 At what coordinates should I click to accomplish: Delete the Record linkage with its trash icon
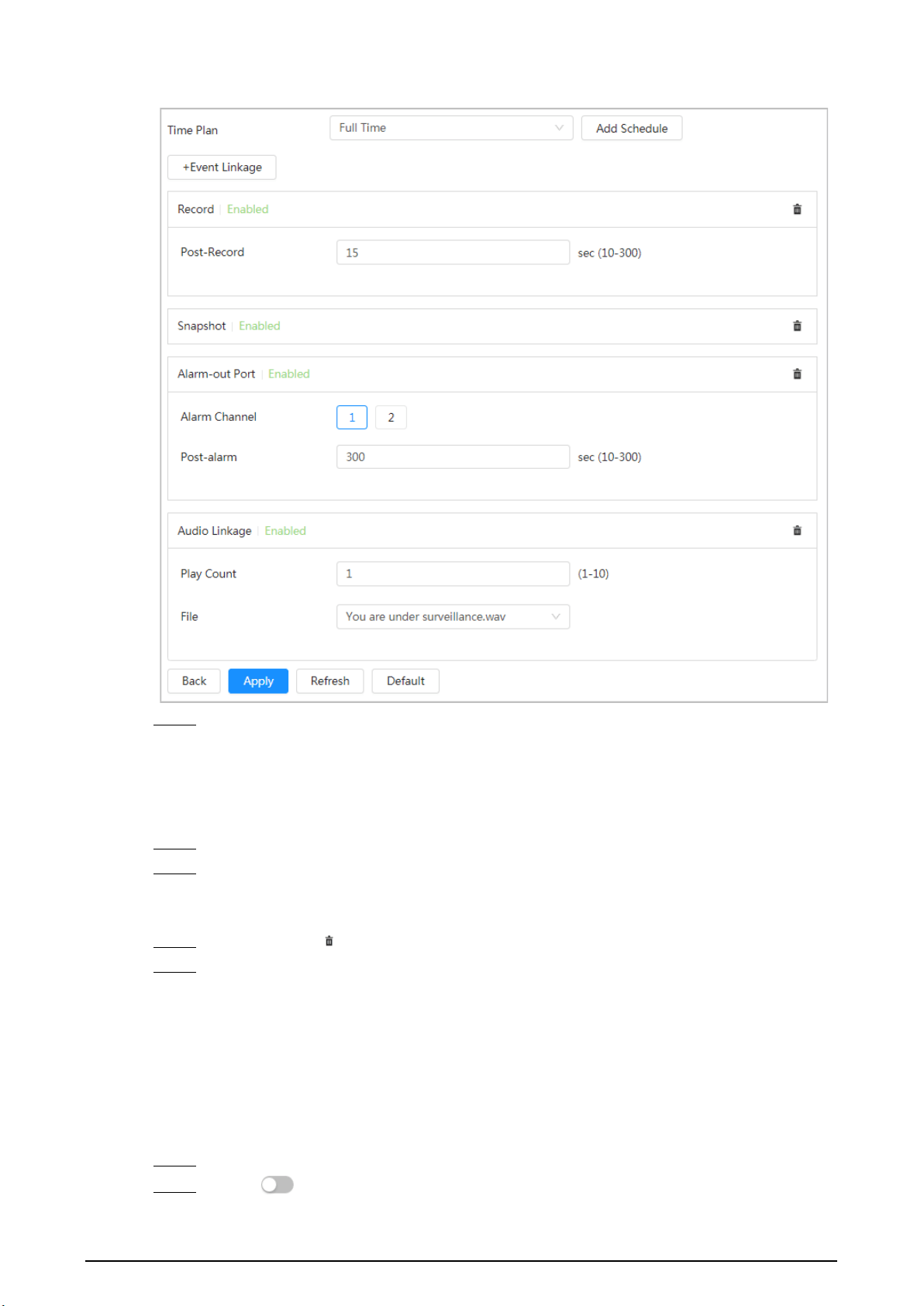tap(797, 209)
